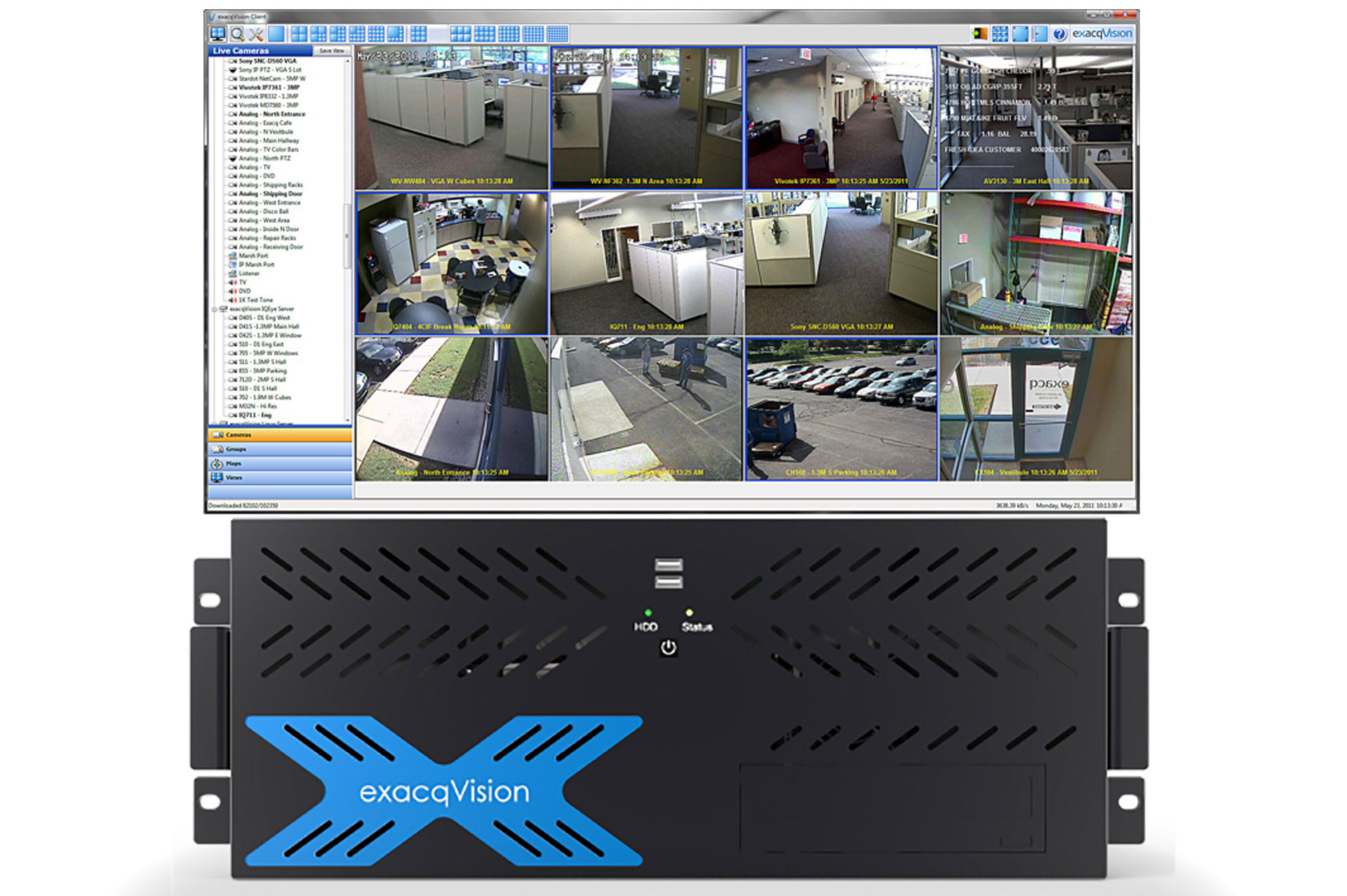This screenshot has width=1347, height=896.
Task: Click Sony SNC-DS60 VGA video pane
Action: 840,263
